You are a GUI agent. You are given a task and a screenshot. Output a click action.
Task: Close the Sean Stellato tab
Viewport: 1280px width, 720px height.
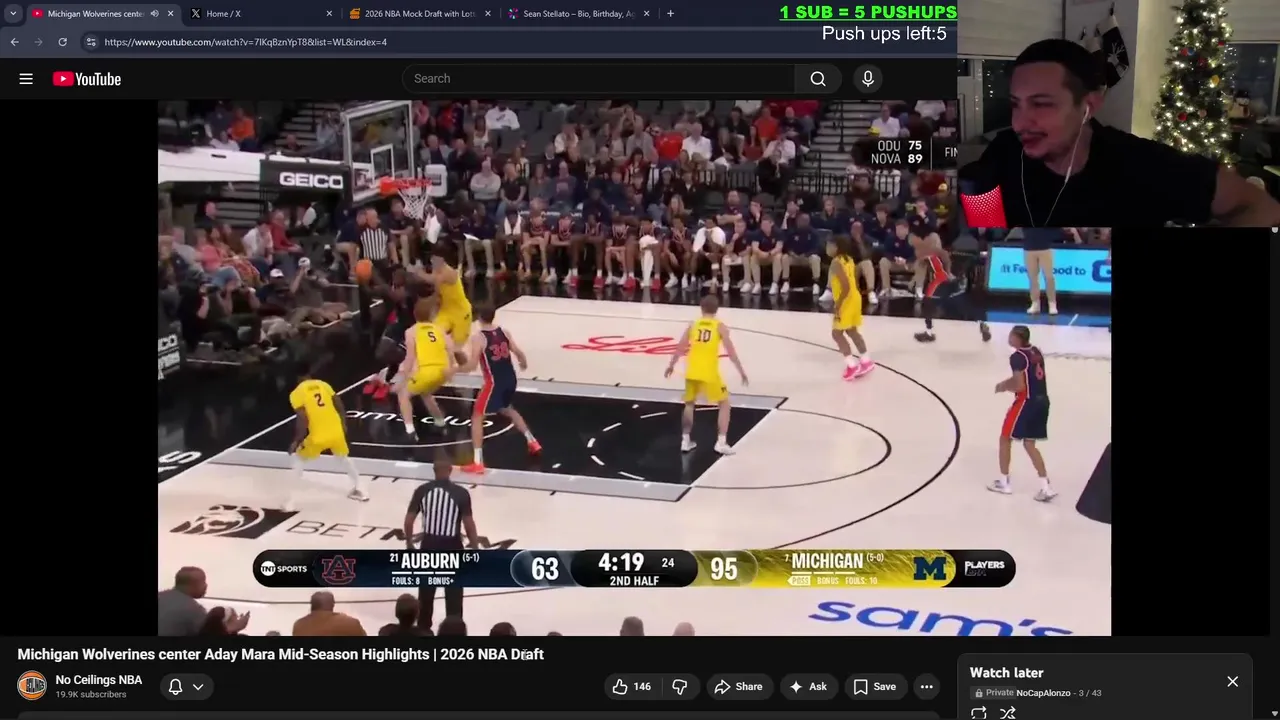pyautogui.click(x=647, y=14)
